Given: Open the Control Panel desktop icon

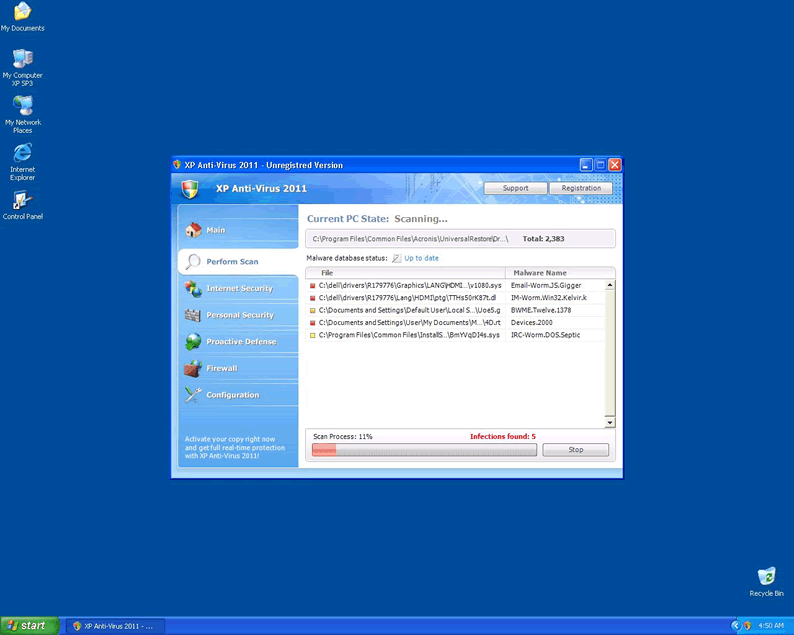Looking at the screenshot, I should (22, 200).
